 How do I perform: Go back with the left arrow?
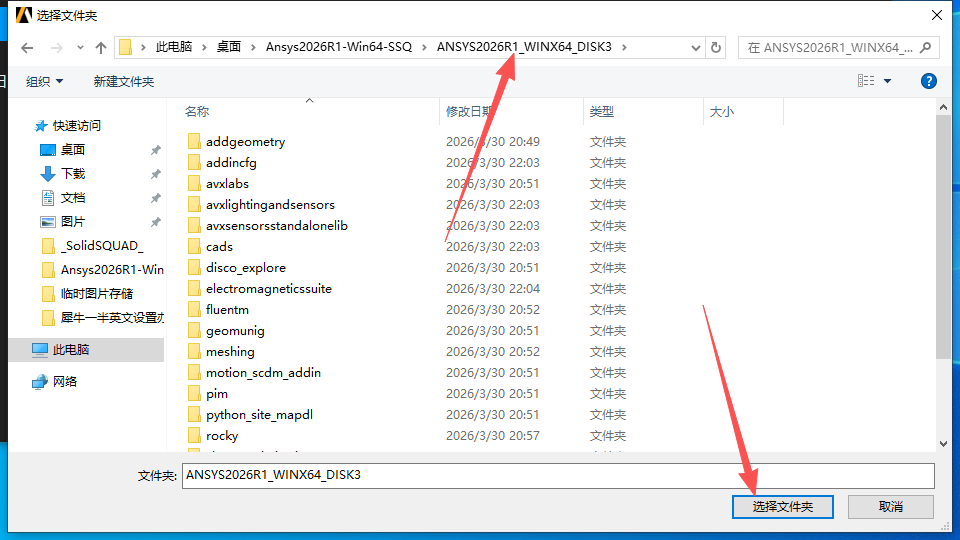pos(27,48)
